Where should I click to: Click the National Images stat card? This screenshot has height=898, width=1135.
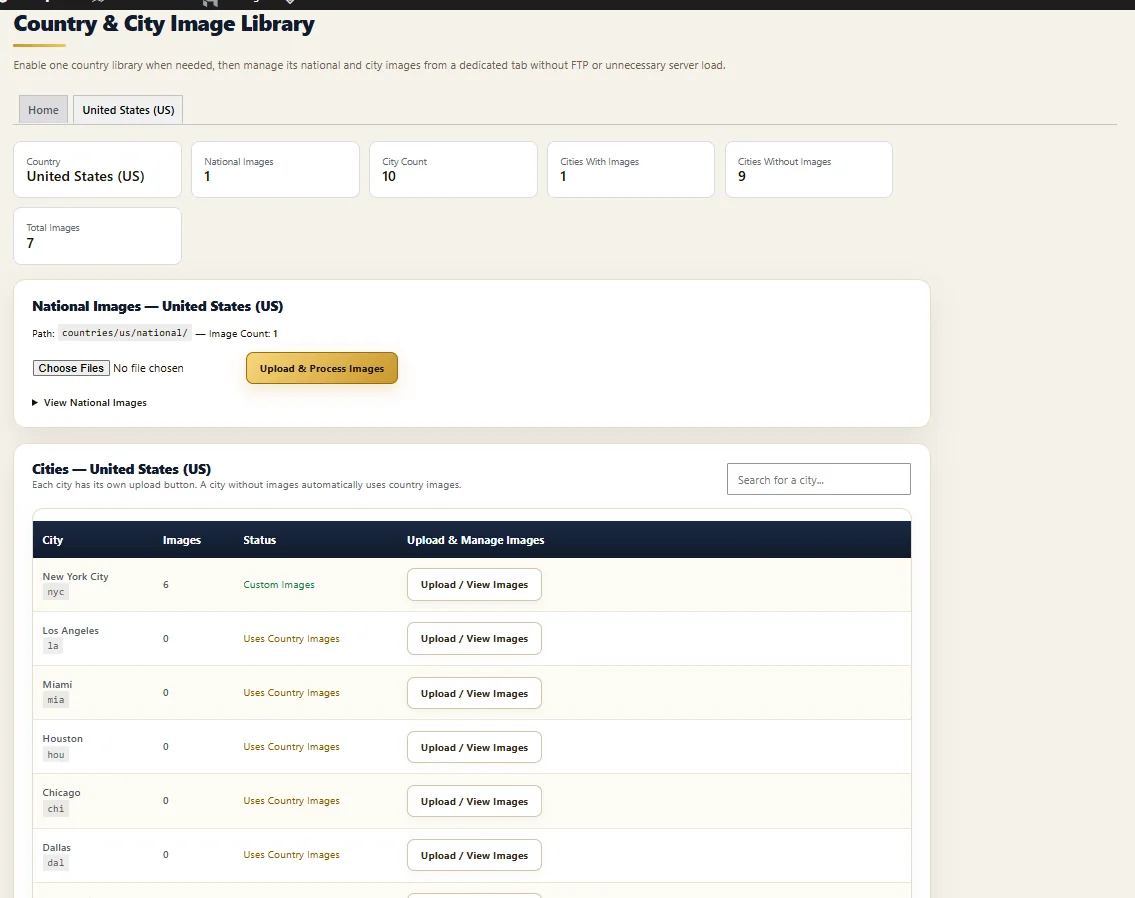[x=275, y=169]
